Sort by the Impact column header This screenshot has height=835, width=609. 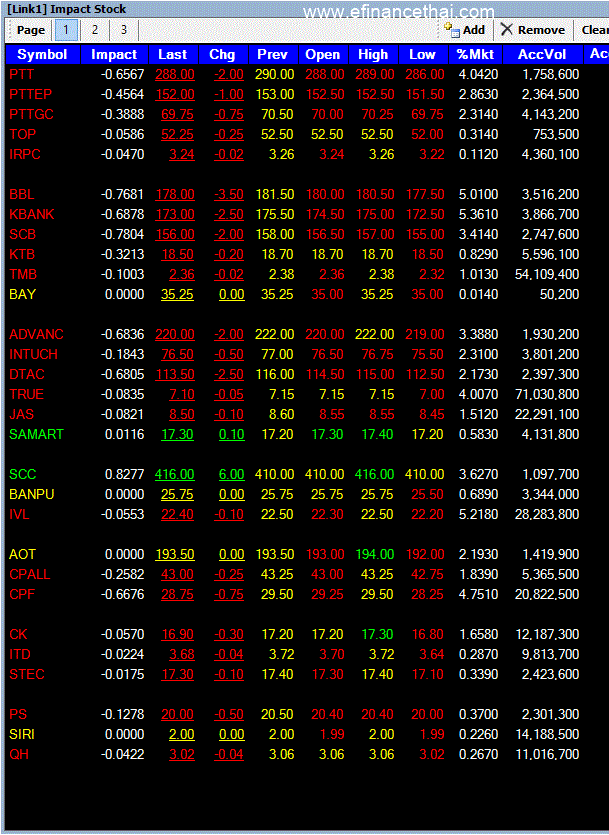(x=114, y=54)
